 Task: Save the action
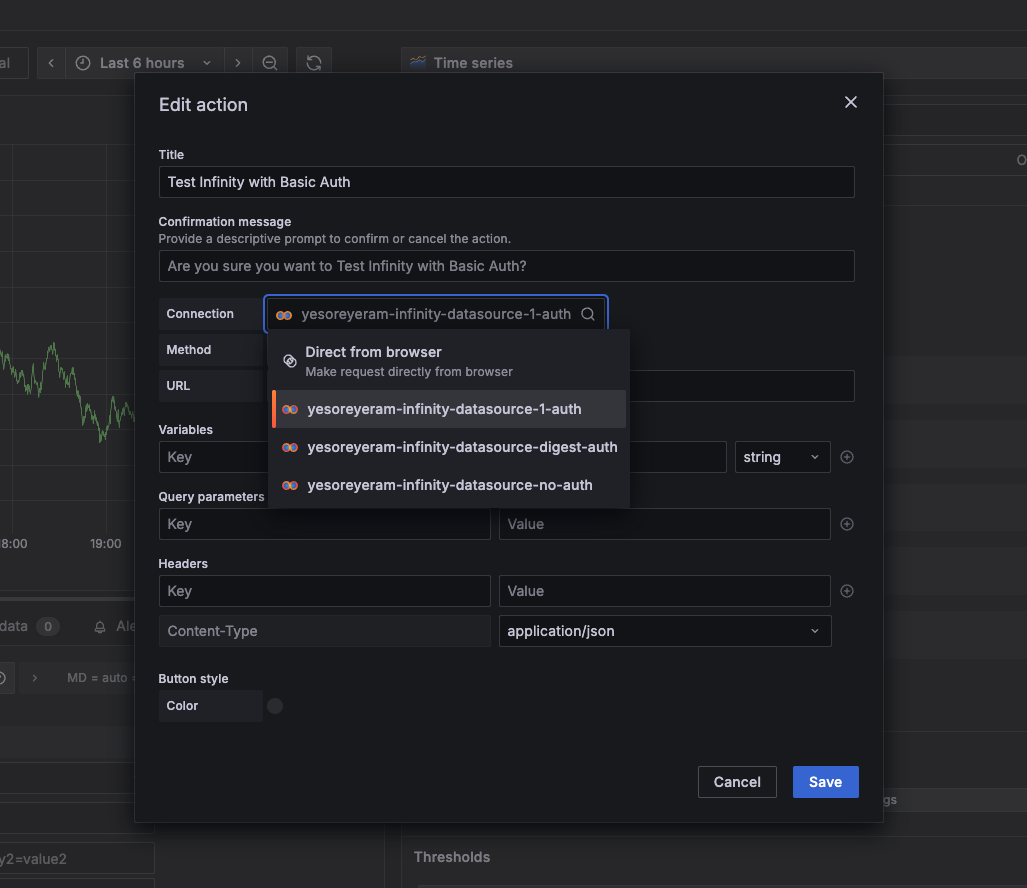(825, 782)
